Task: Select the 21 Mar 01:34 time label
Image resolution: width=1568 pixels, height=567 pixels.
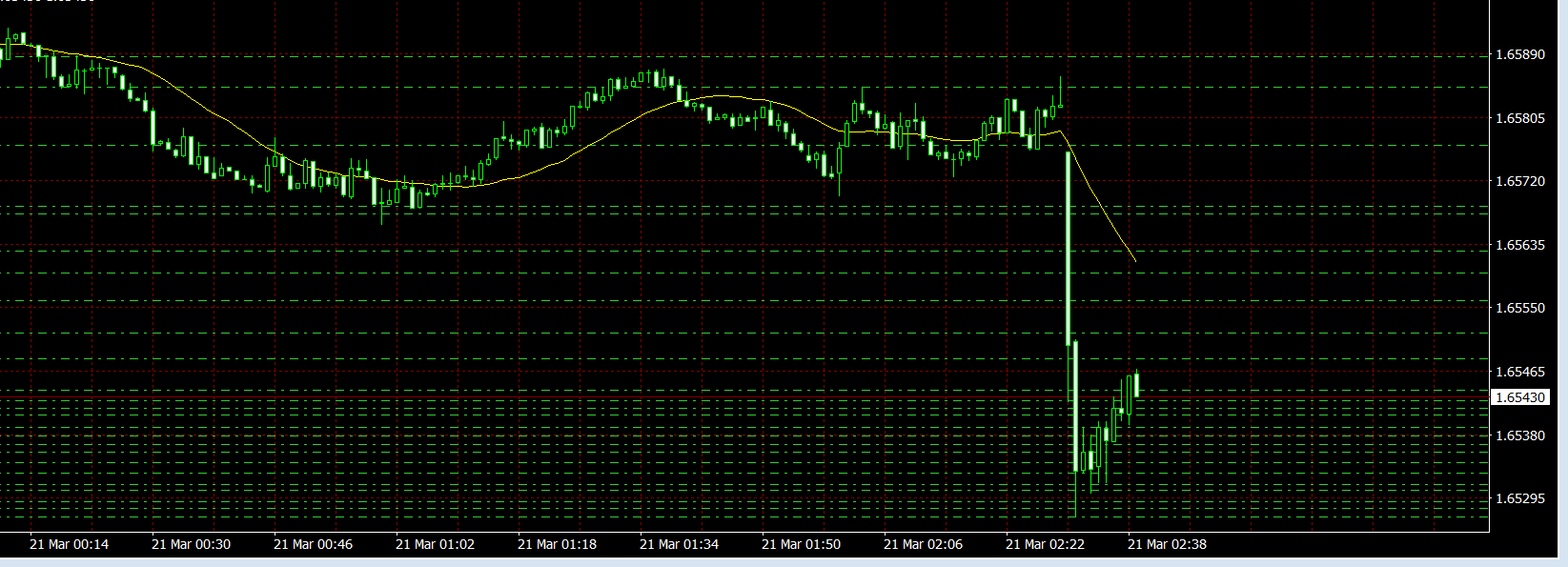Action: (x=679, y=544)
